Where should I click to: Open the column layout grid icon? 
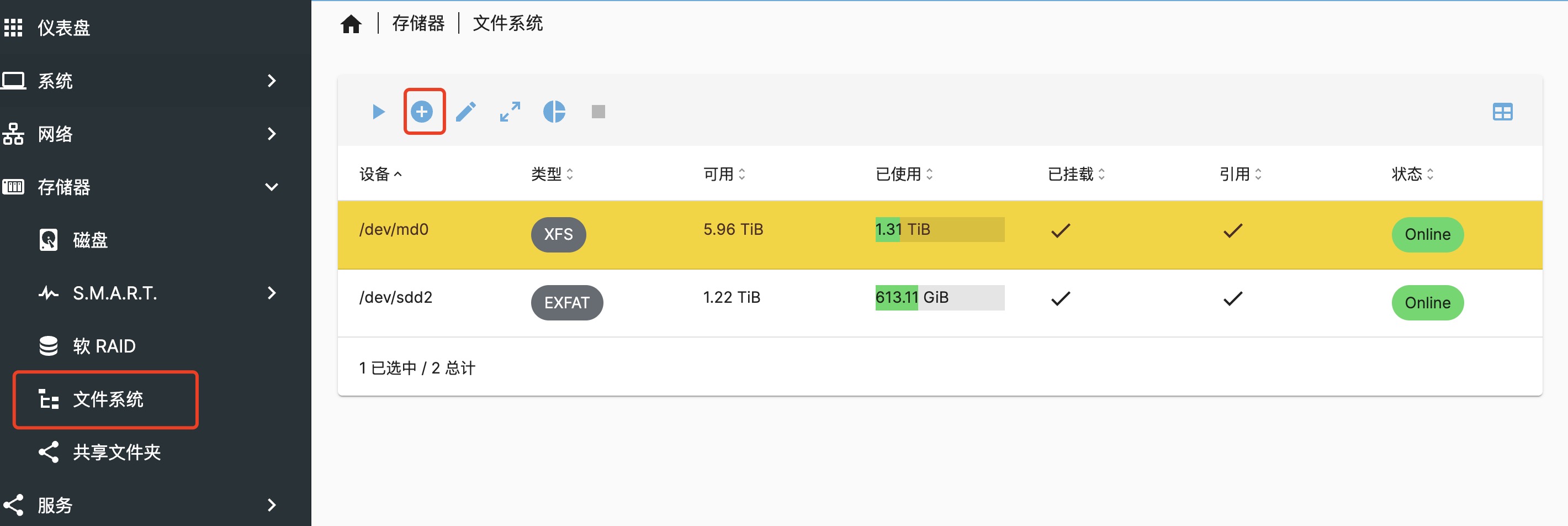[x=1502, y=112]
